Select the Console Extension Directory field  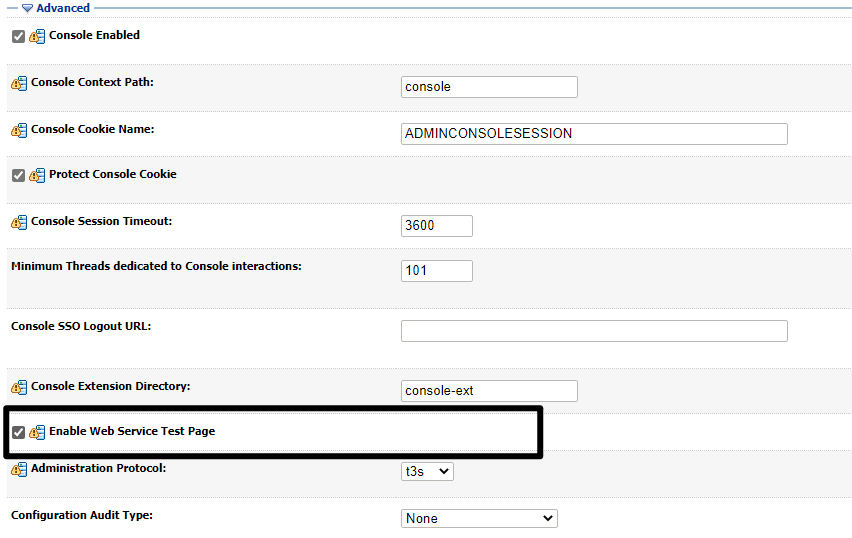tap(489, 391)
